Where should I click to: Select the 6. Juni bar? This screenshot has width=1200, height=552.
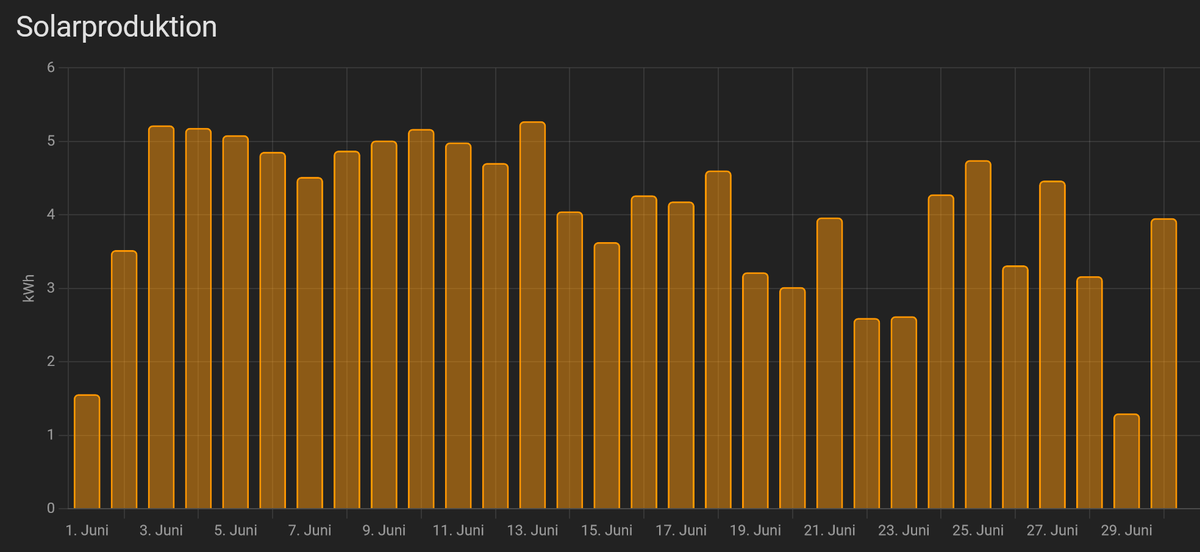272,331
